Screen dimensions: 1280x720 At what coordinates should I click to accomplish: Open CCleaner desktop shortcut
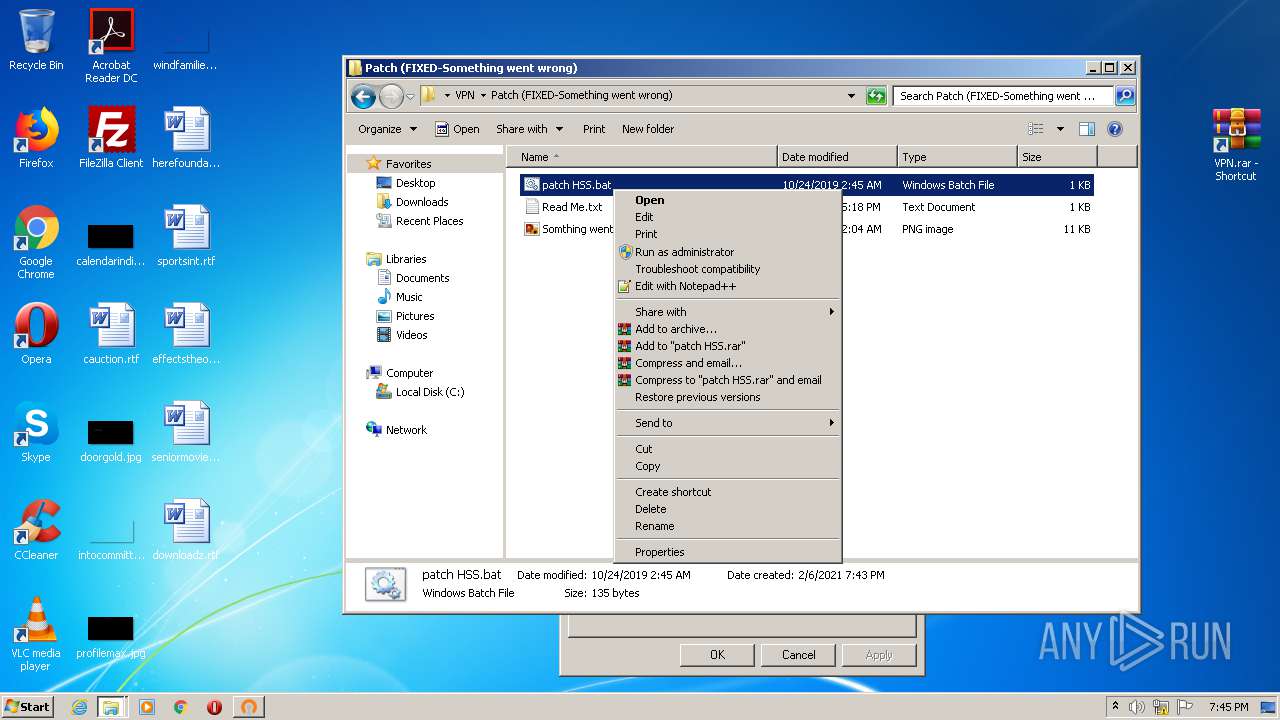(x=36, y=530)
